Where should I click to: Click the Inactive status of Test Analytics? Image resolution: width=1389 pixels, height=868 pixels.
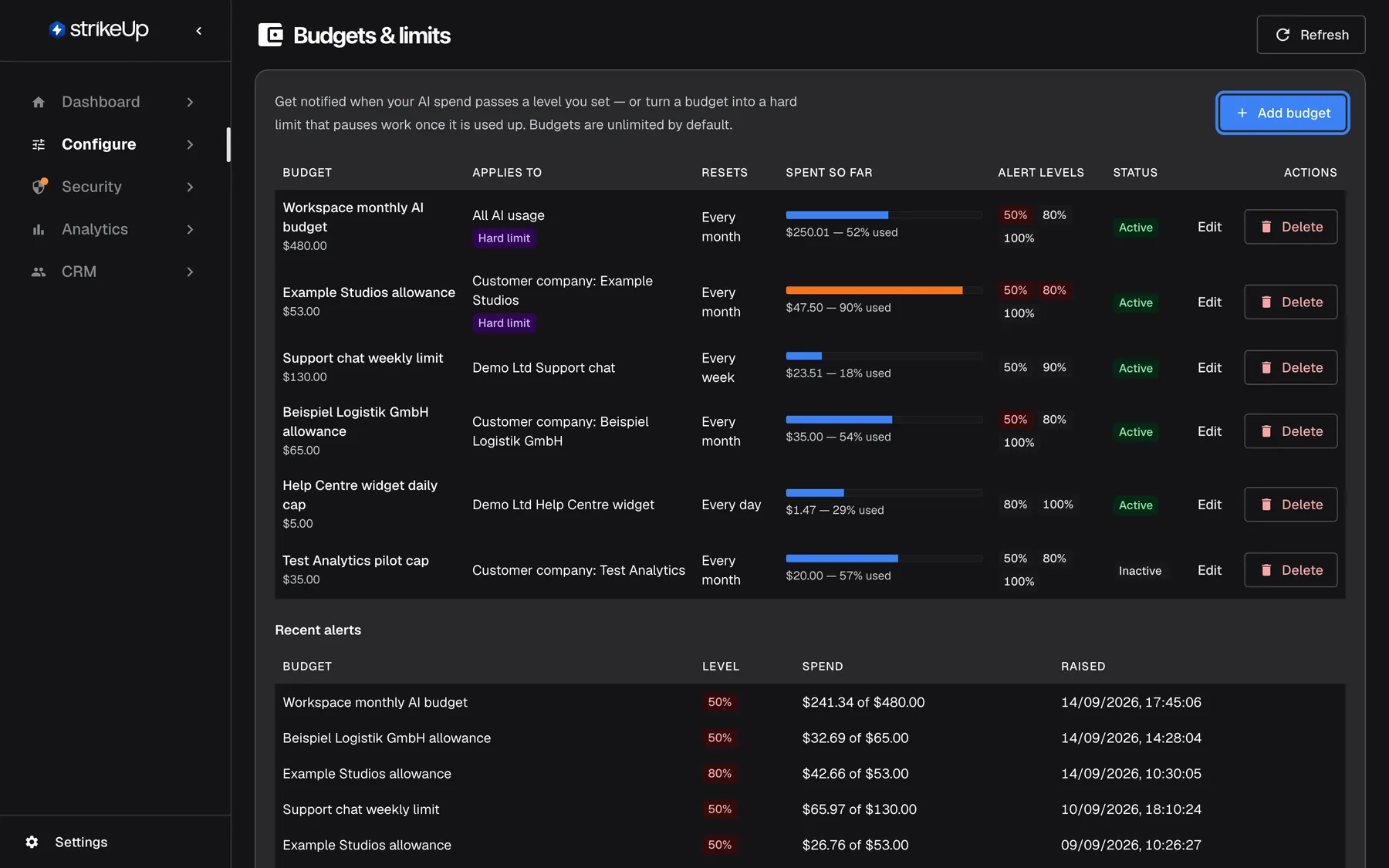[1140, 571]
